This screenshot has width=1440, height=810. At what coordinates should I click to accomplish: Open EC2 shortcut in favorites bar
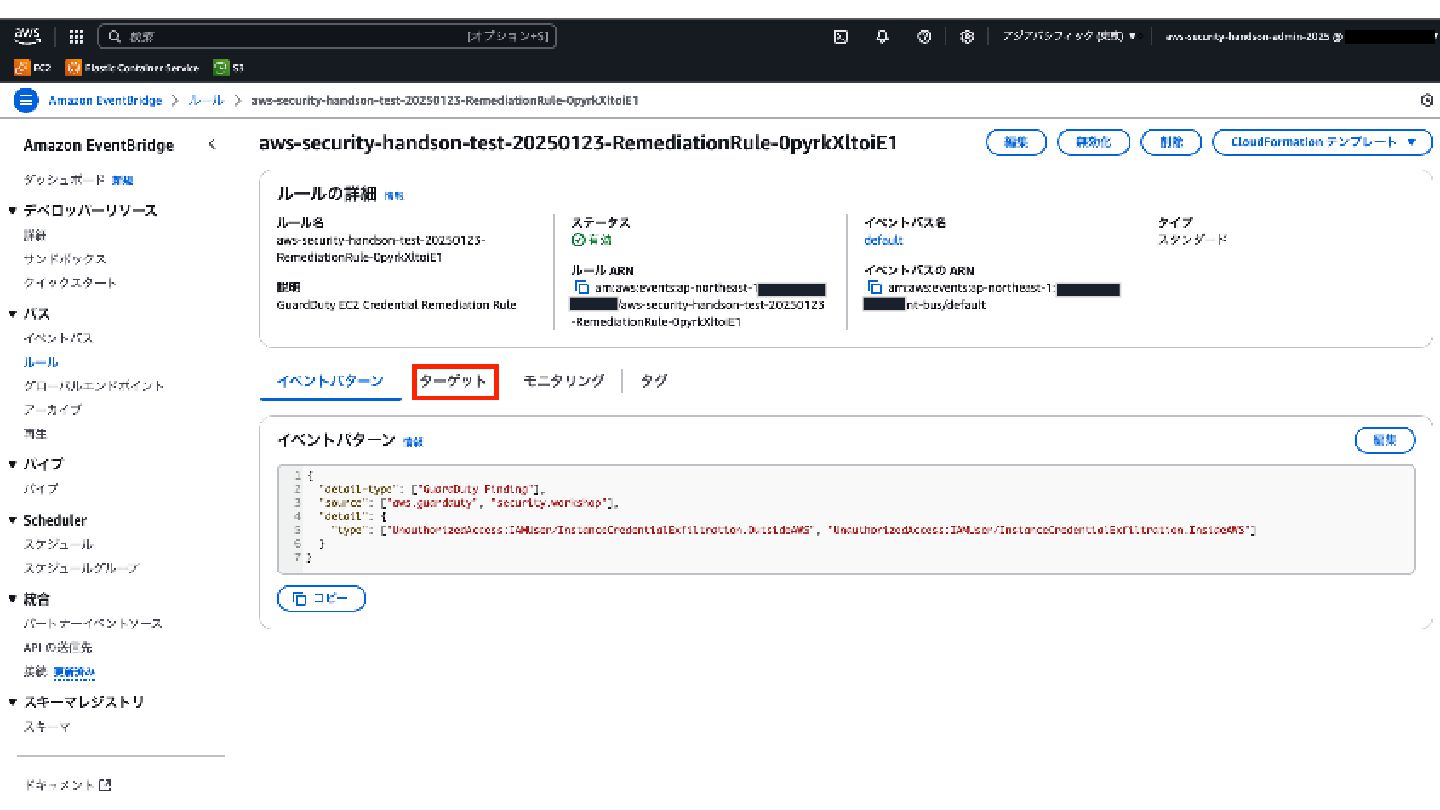click(33, 68)
